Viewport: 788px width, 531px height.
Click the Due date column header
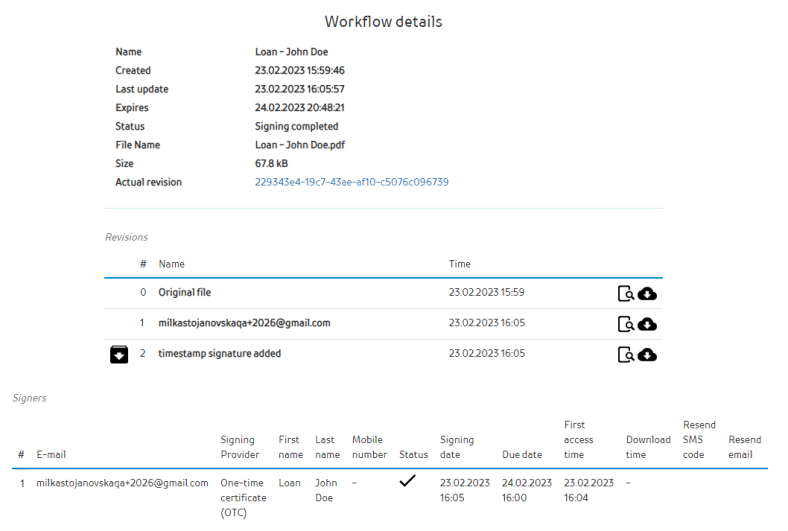click(x=522, y=455)
